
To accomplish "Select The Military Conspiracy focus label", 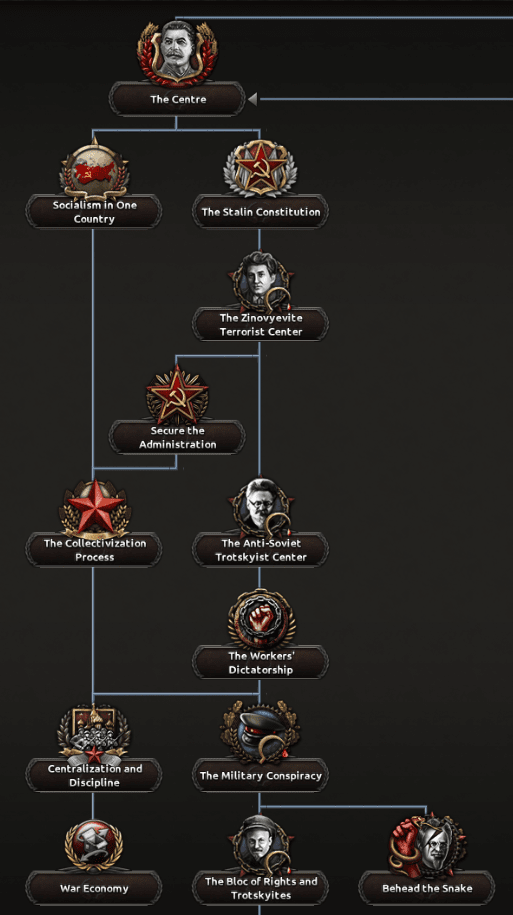I will point(260,776).
